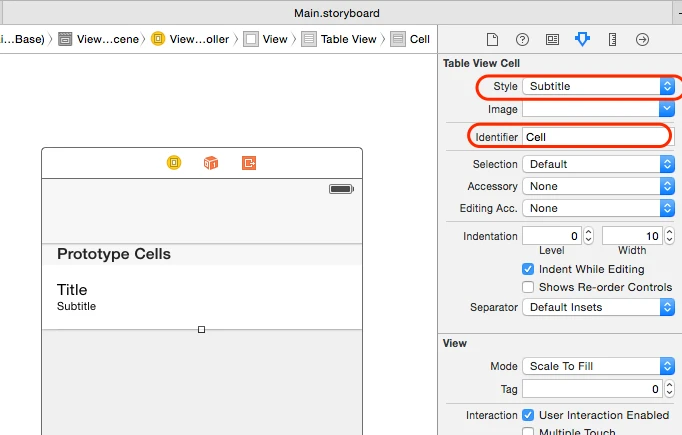Screen dimensions: 682x435
Task: Click the Table View breadcrumb item
Action: [339, 39]
